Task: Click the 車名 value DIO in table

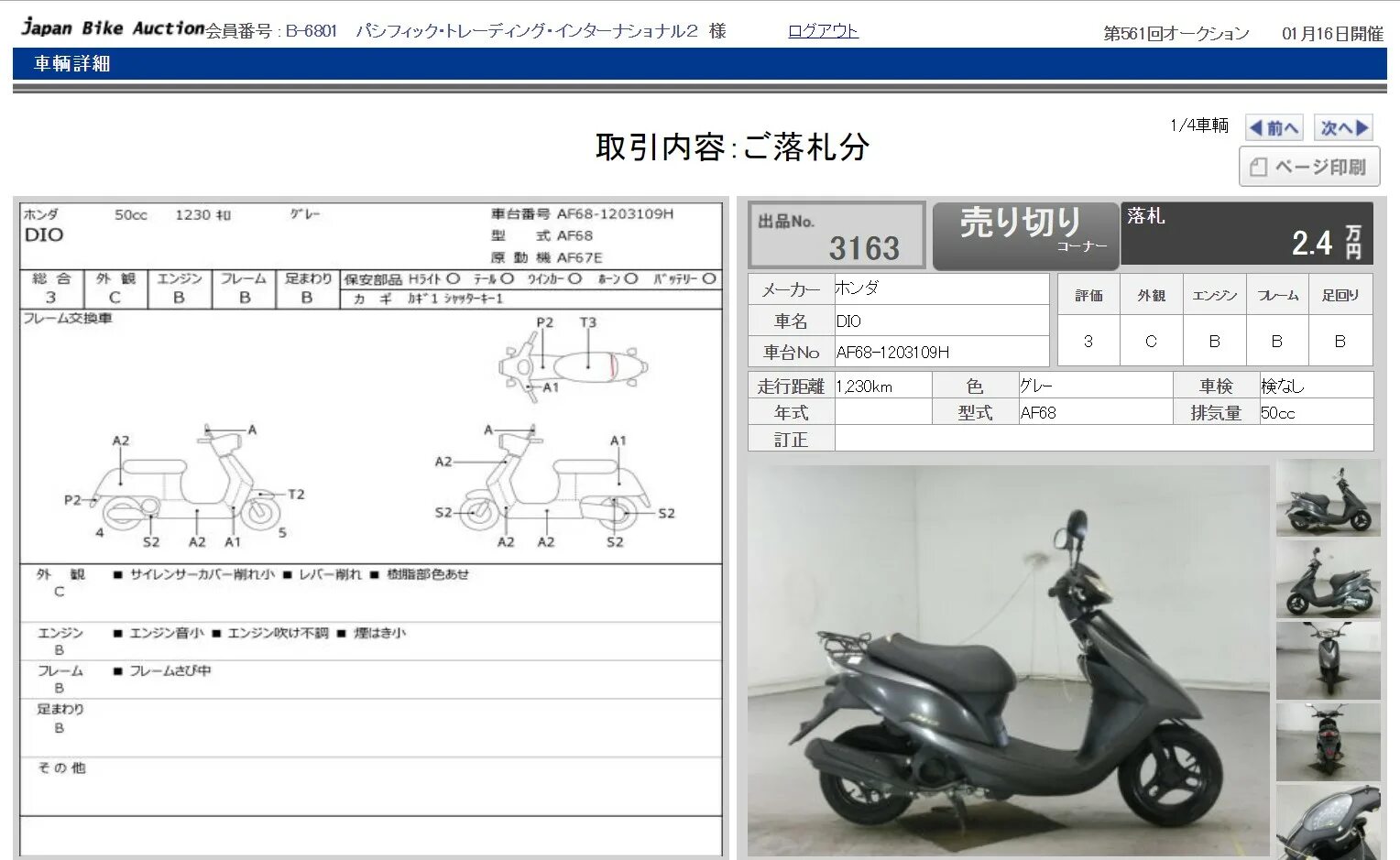Action: coord(848,321)
